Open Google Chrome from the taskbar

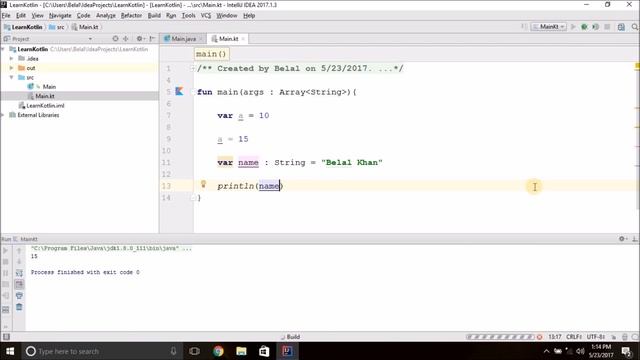coord(218,351)
